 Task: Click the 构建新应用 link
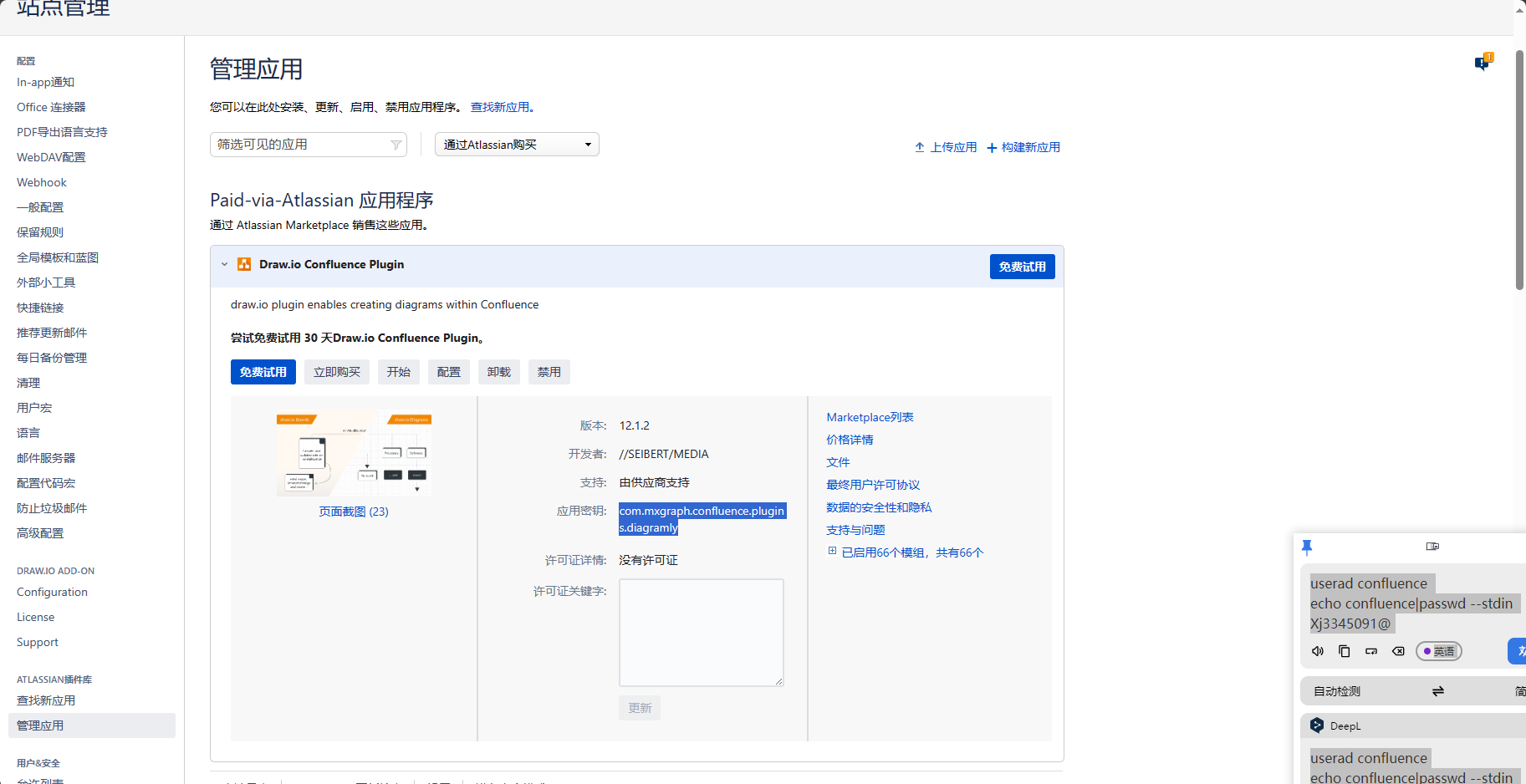[1030, 147]
